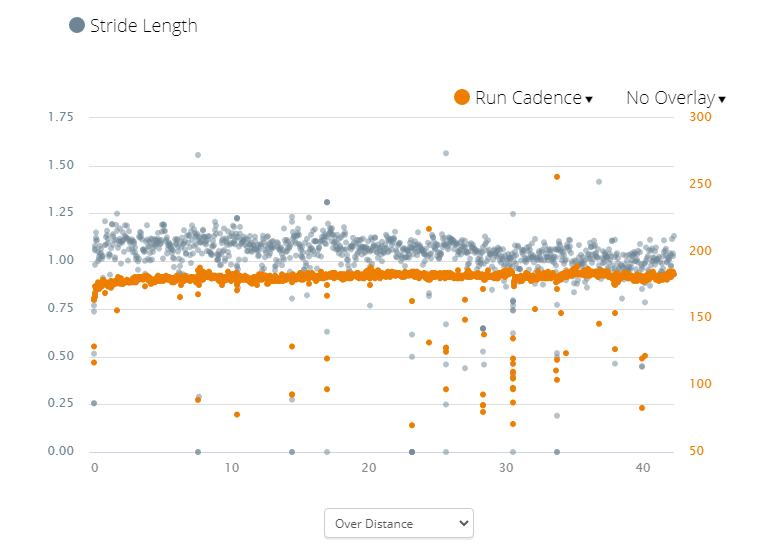The image size is (771, 553).
Task: Open the Run Cadence dropdown arrow
Action: point(589,99)
